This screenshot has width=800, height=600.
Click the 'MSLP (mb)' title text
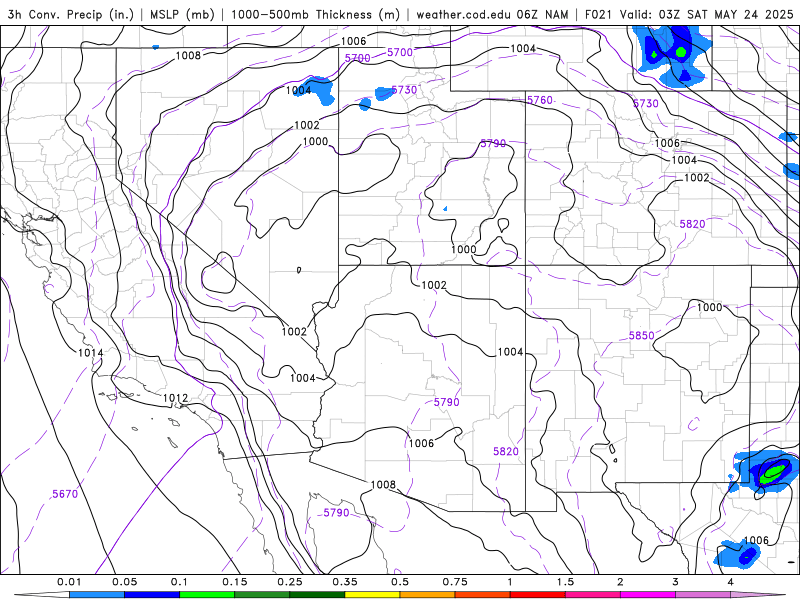pos(182,14)
